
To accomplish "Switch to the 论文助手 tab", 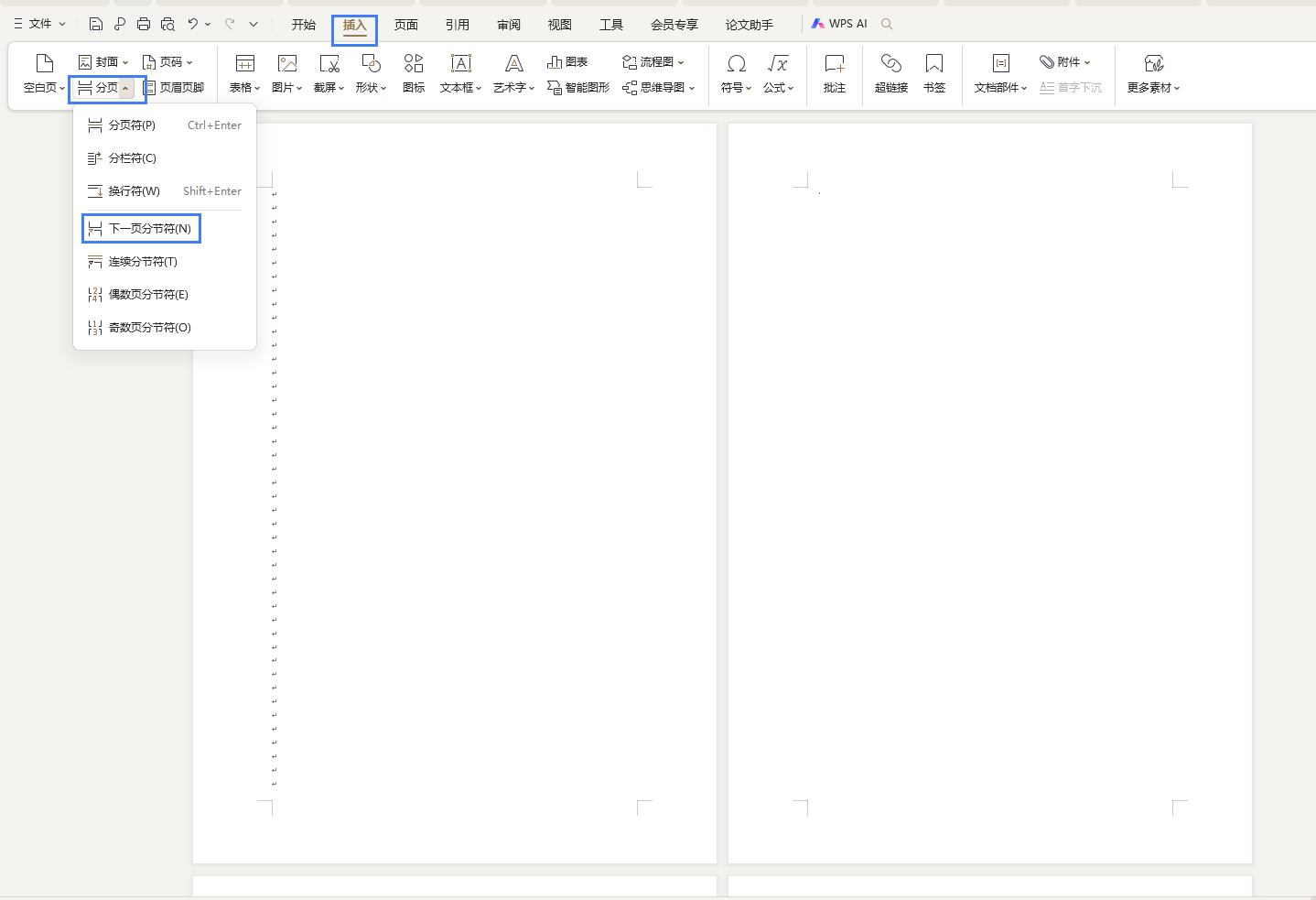I will pyautogui.click(x=750, y=25).
